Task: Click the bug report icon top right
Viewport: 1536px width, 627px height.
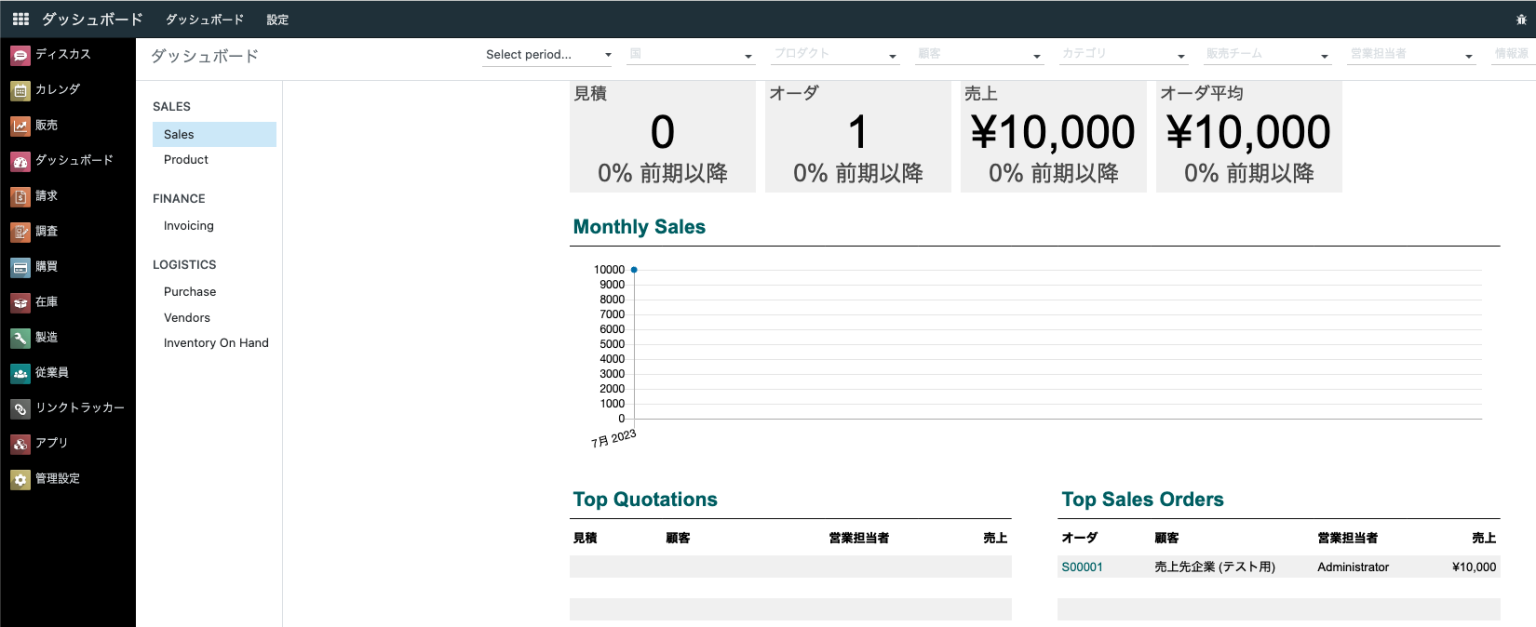Action: pyautogui.click(x=1521, y=19)
